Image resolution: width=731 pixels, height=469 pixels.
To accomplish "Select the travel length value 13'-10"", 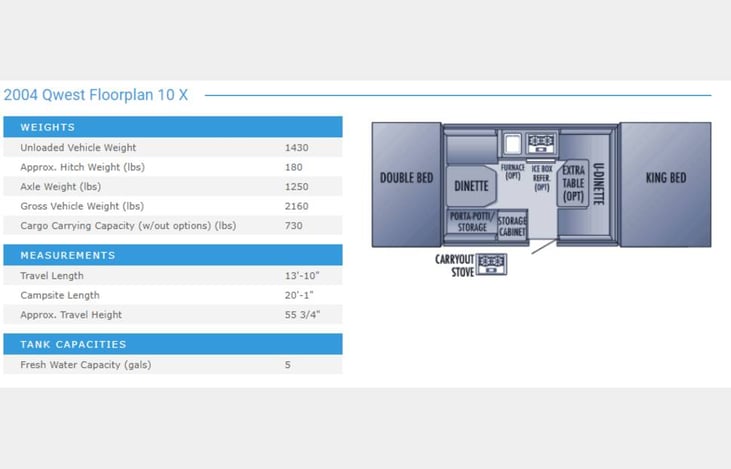I will click(x=302, y=276).
